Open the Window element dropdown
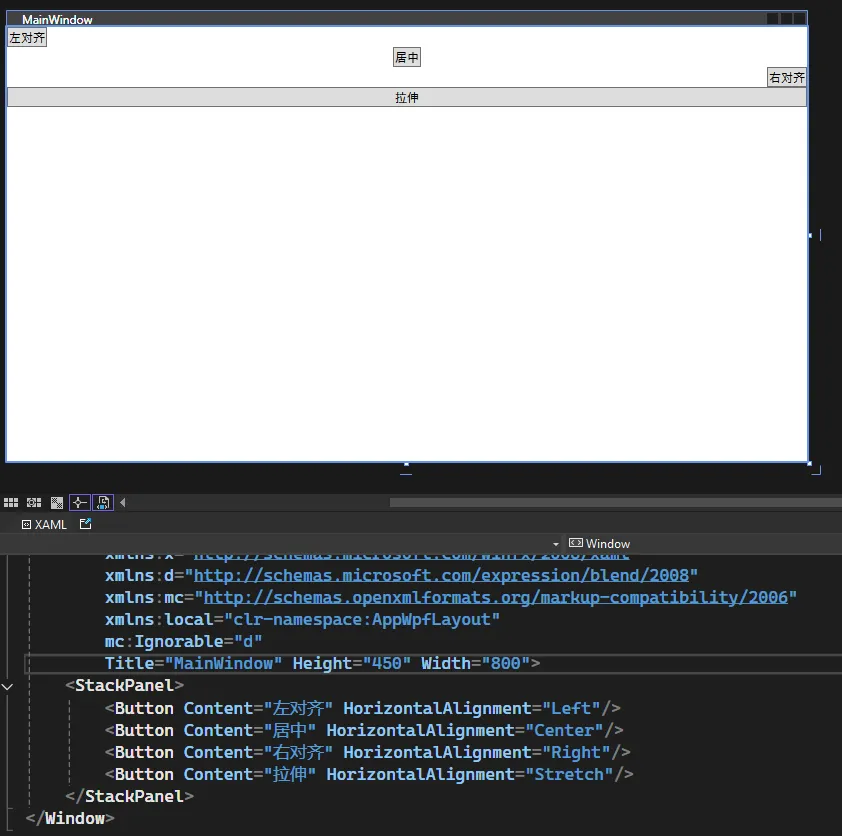 (x=600, y=543)
